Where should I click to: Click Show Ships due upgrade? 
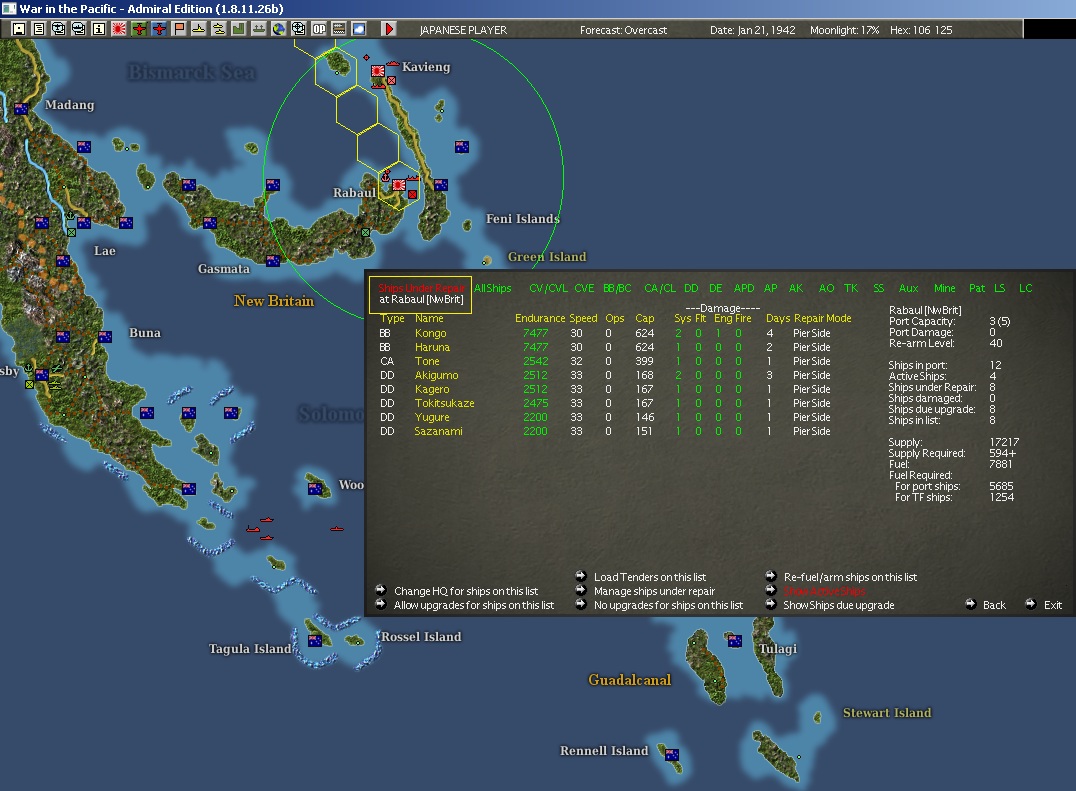(x=839, y=605)
